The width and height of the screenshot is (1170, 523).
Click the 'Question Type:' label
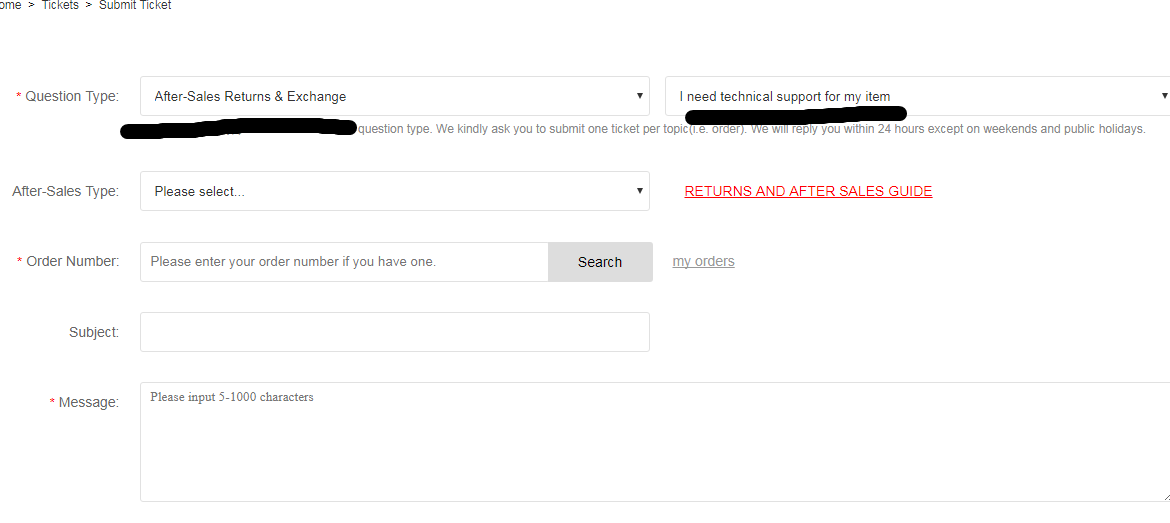point(72,96)
